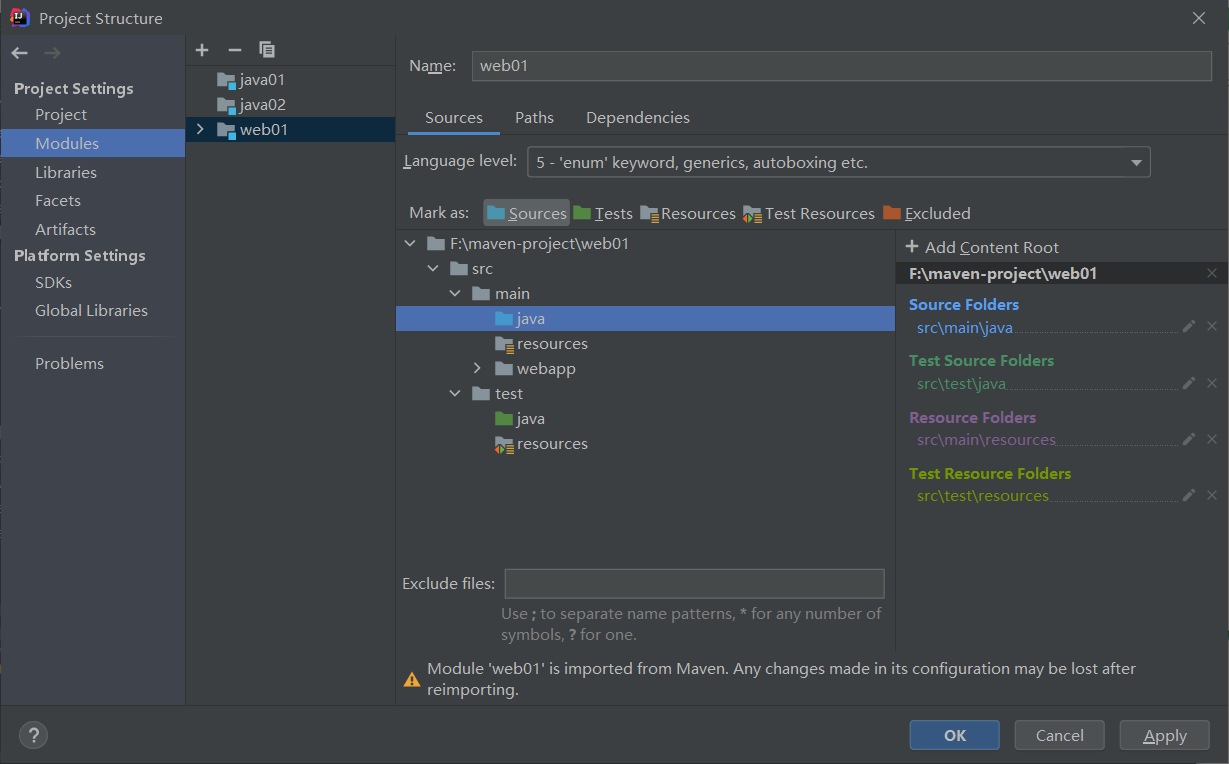1229x764 pixels.
Task: Collapse the F:\maven-project\web01 tree root
Action: coord(409,243)
